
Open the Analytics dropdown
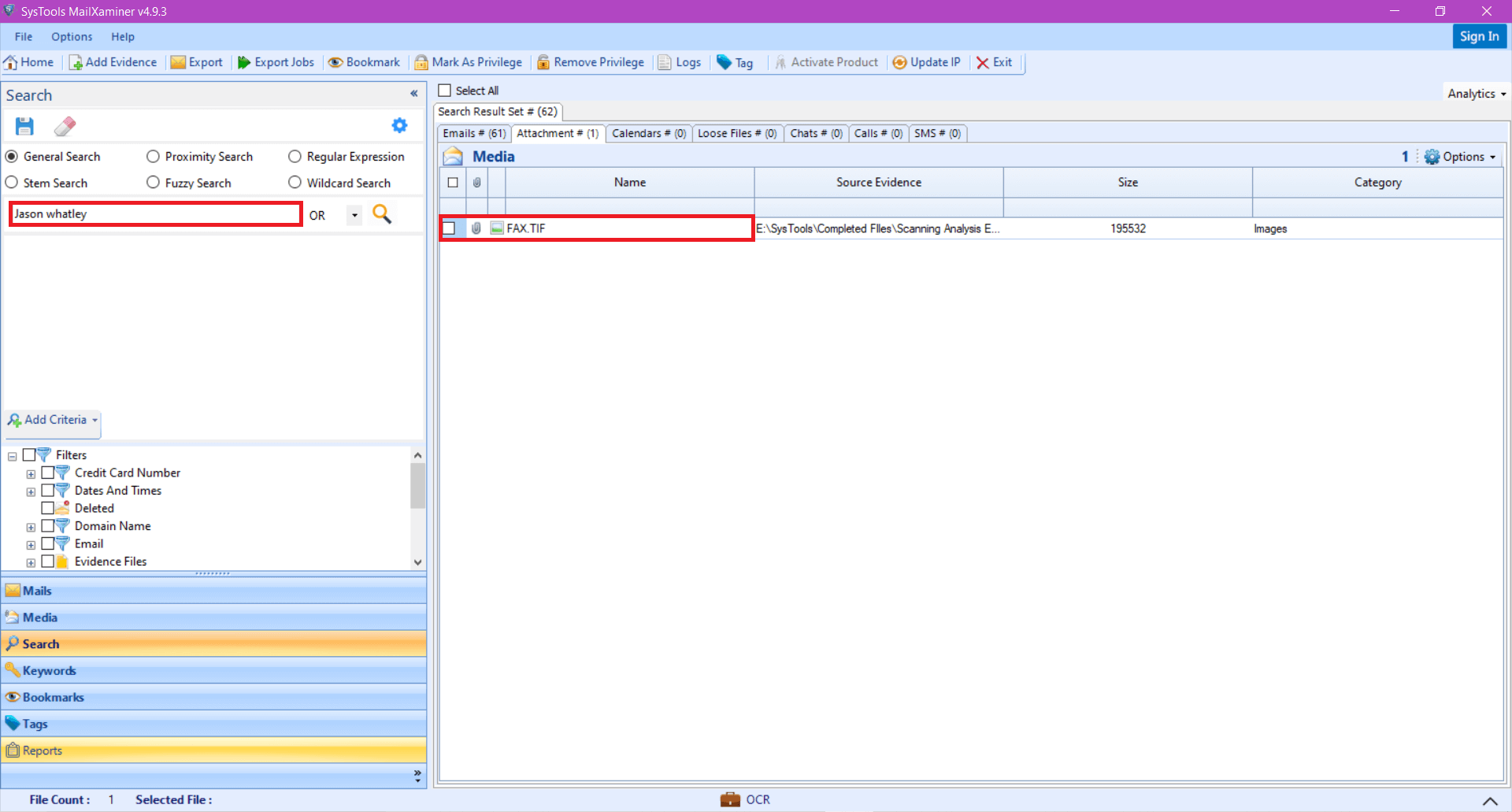pos(1475,92)
